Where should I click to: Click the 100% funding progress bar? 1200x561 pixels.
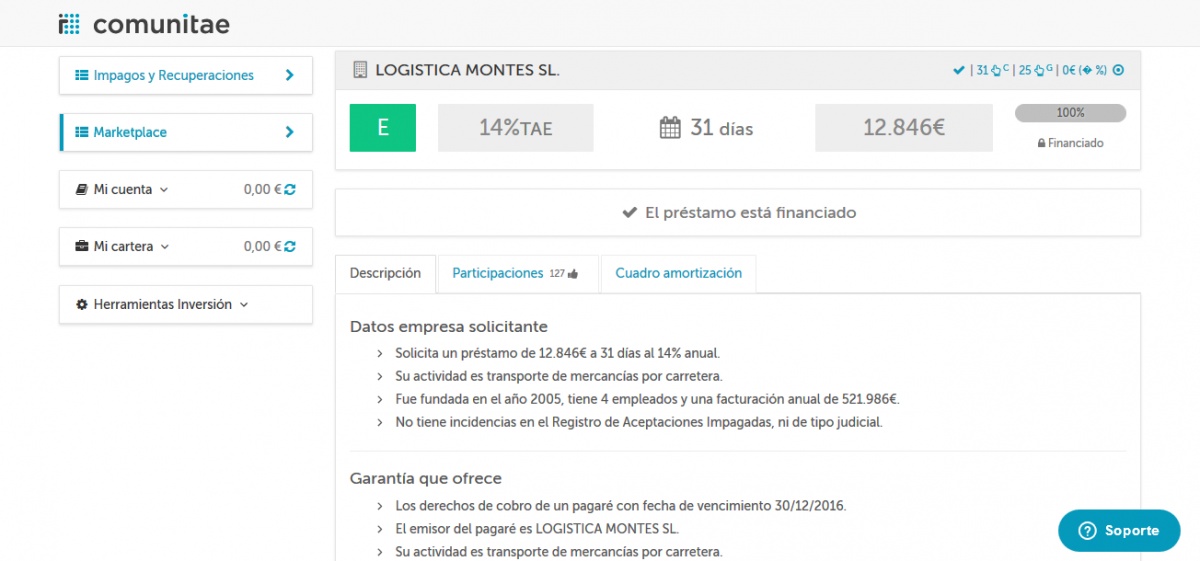[1070, 113]
